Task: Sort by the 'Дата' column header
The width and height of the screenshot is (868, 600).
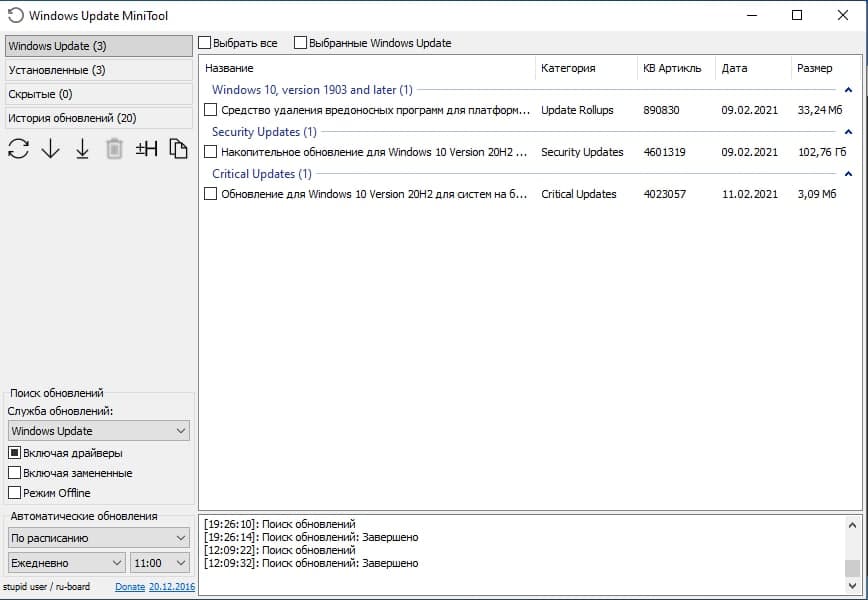Action: click(753, 68)
